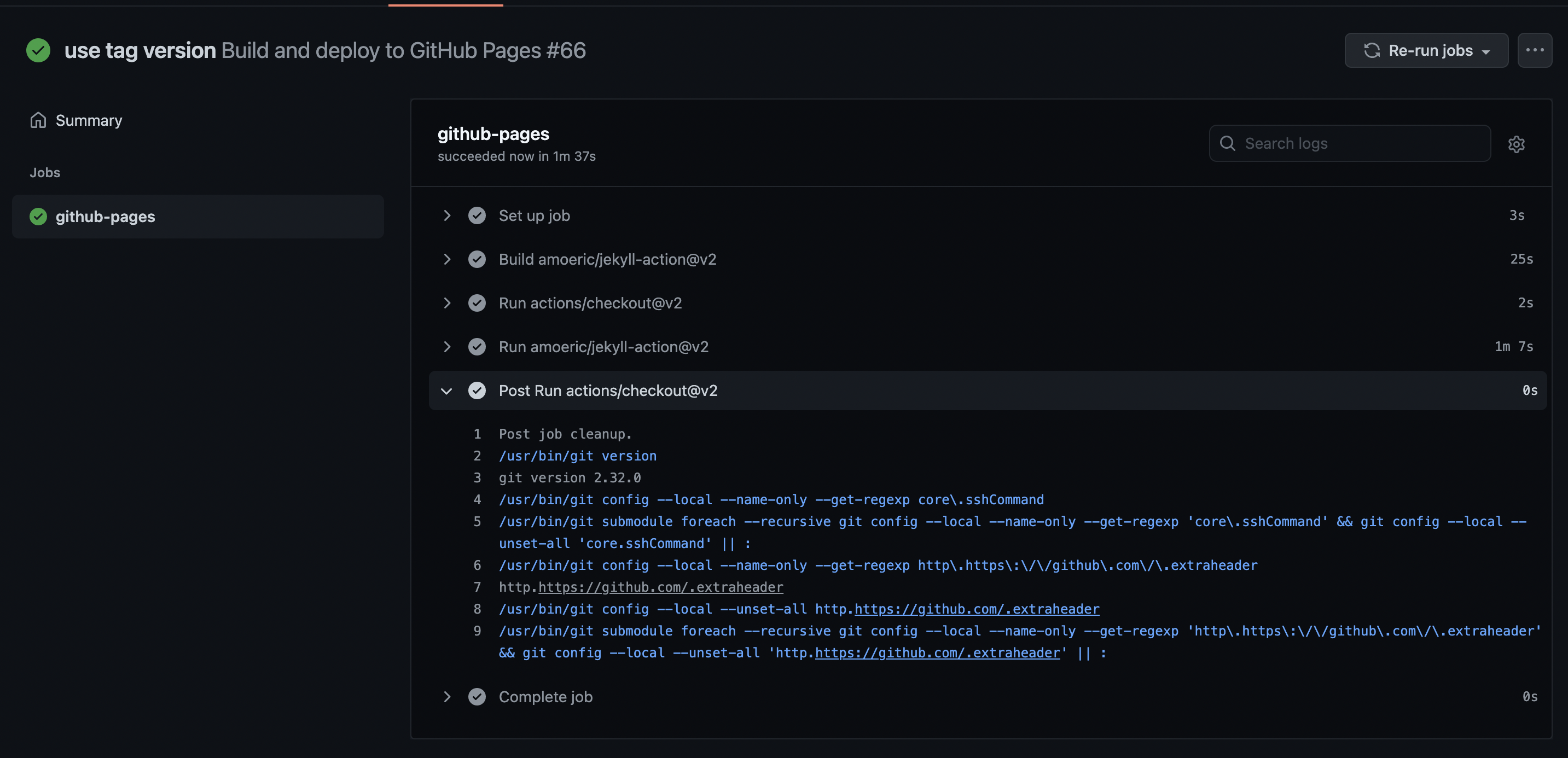Click log line number 5
Viewport: 1568px width, 758px height.
point(477,522)
